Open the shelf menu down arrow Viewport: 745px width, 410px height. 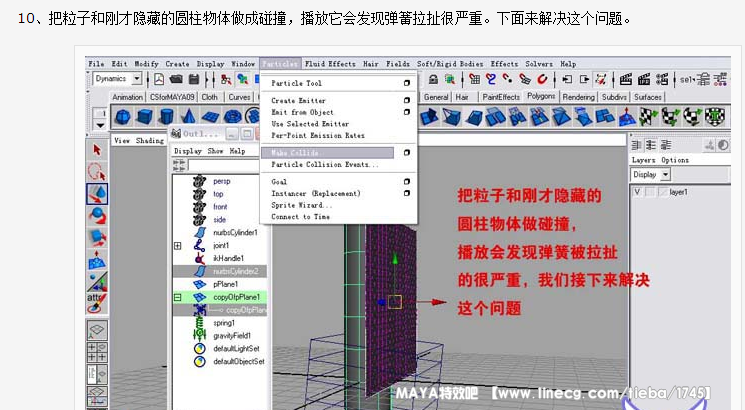click(100, 125)
